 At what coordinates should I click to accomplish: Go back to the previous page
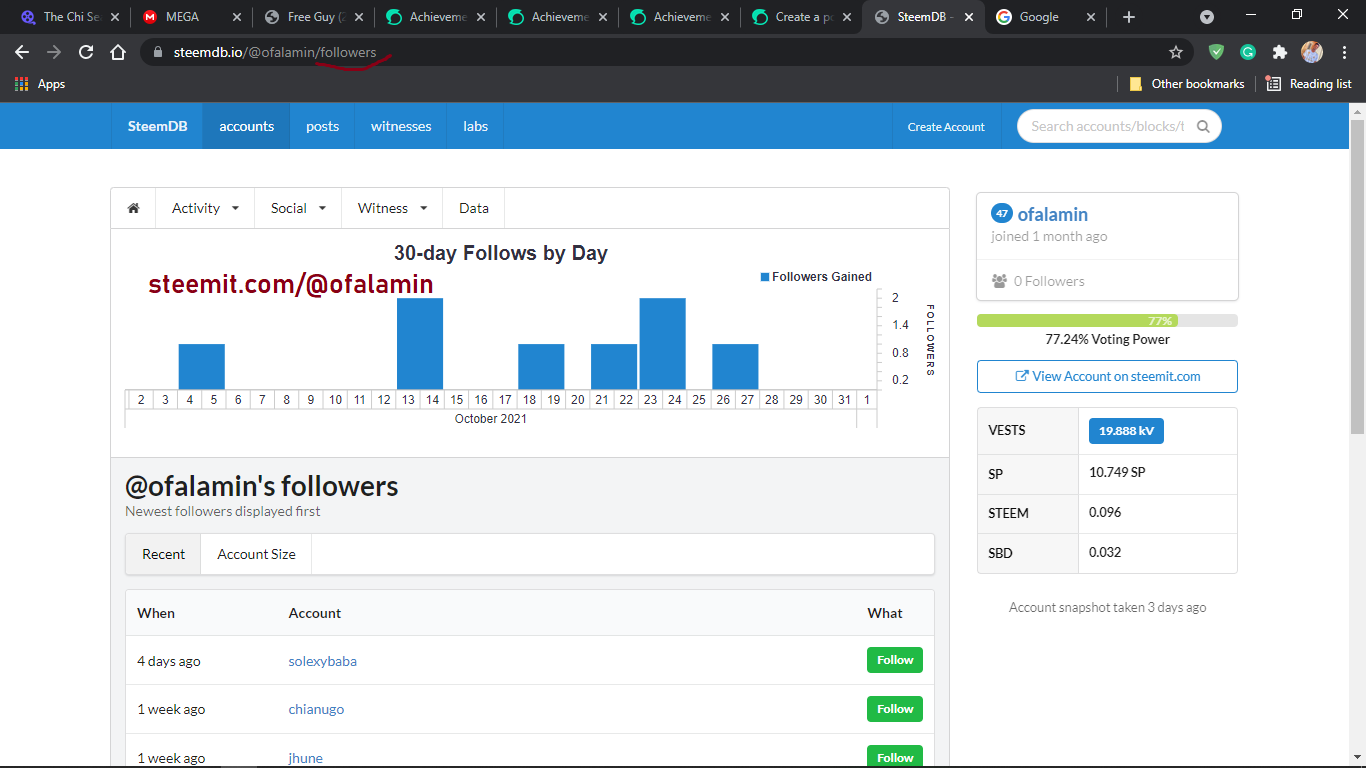click(22, 52)
